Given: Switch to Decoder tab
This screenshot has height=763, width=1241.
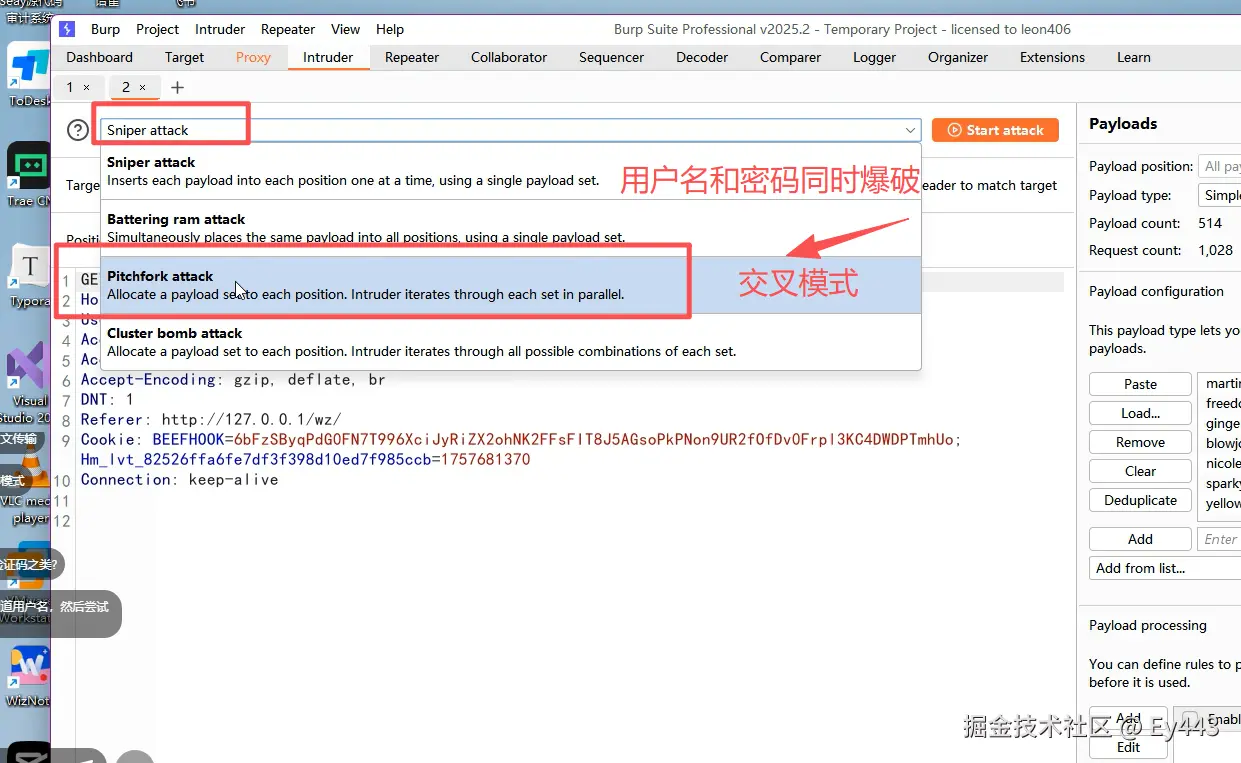Looking at the screenshot, I should pyautogui.click(x=702, y=57).
